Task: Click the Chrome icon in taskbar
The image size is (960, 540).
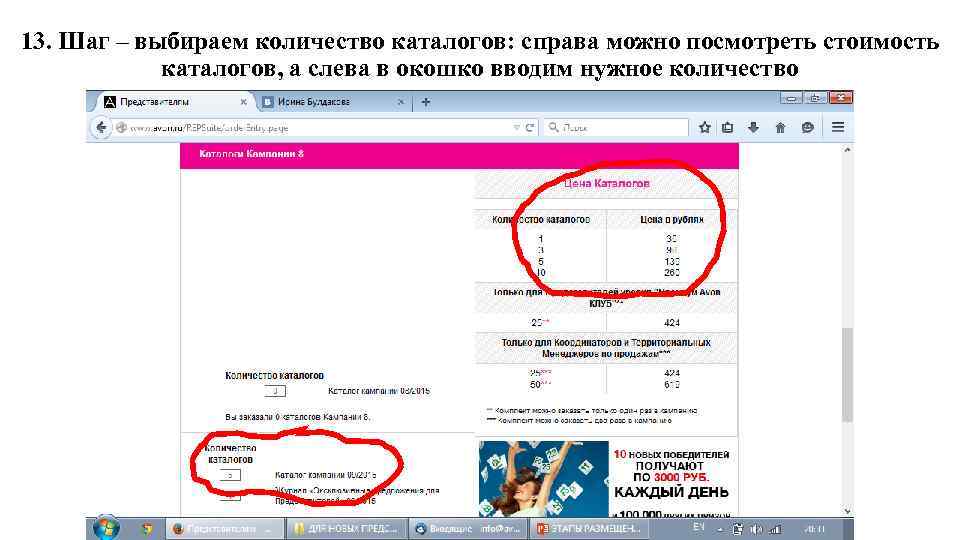Action: (x=146, y=528)
